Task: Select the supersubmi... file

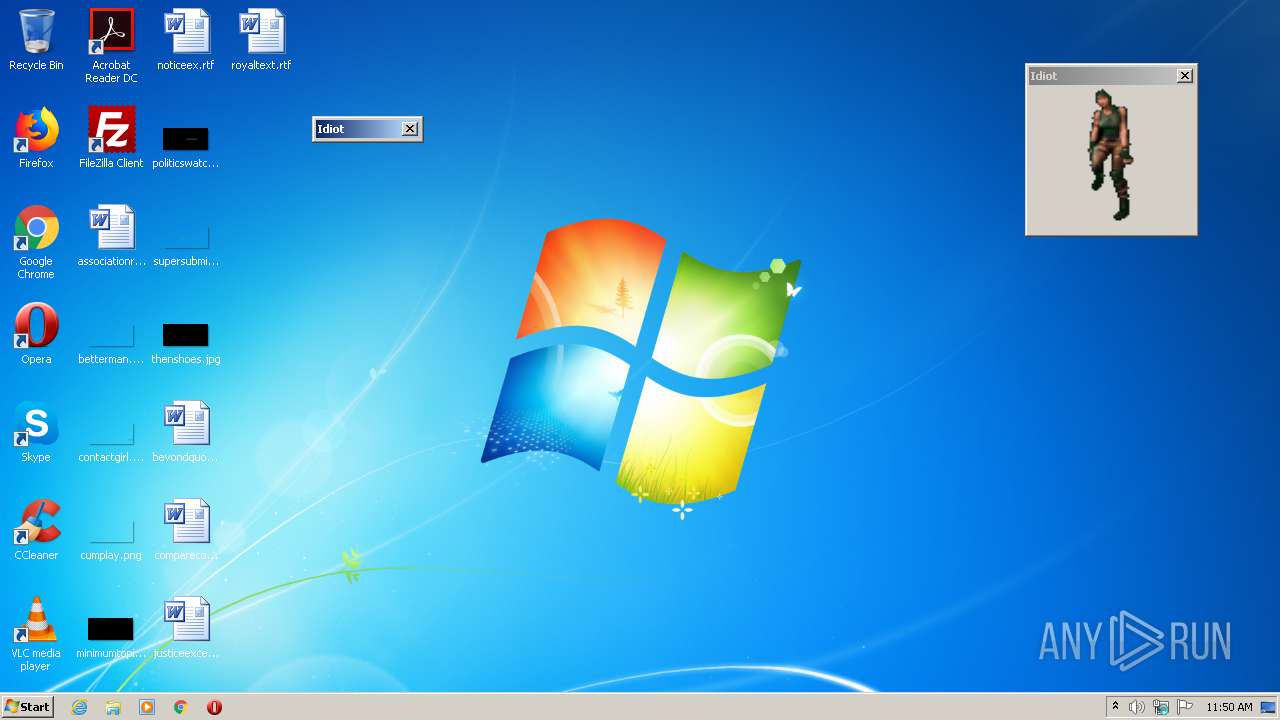Action: pyautogui.click(x=186, y=245)
